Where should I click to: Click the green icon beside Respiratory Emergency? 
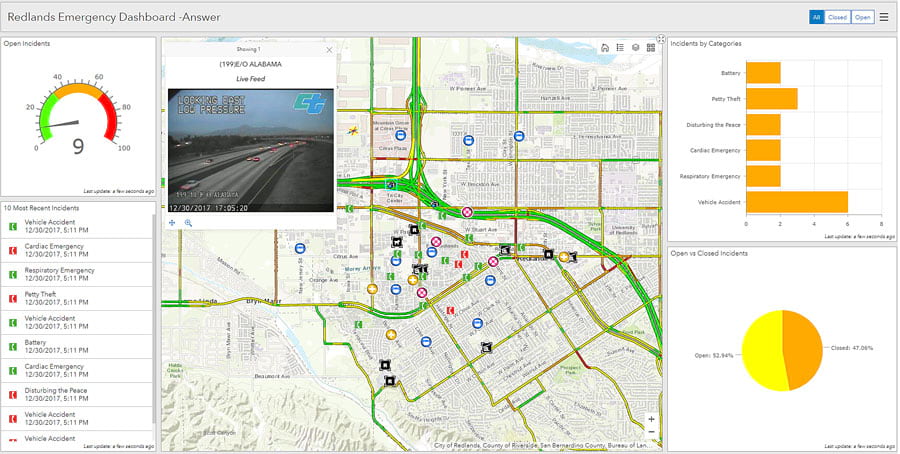click(x=13, y=274)
